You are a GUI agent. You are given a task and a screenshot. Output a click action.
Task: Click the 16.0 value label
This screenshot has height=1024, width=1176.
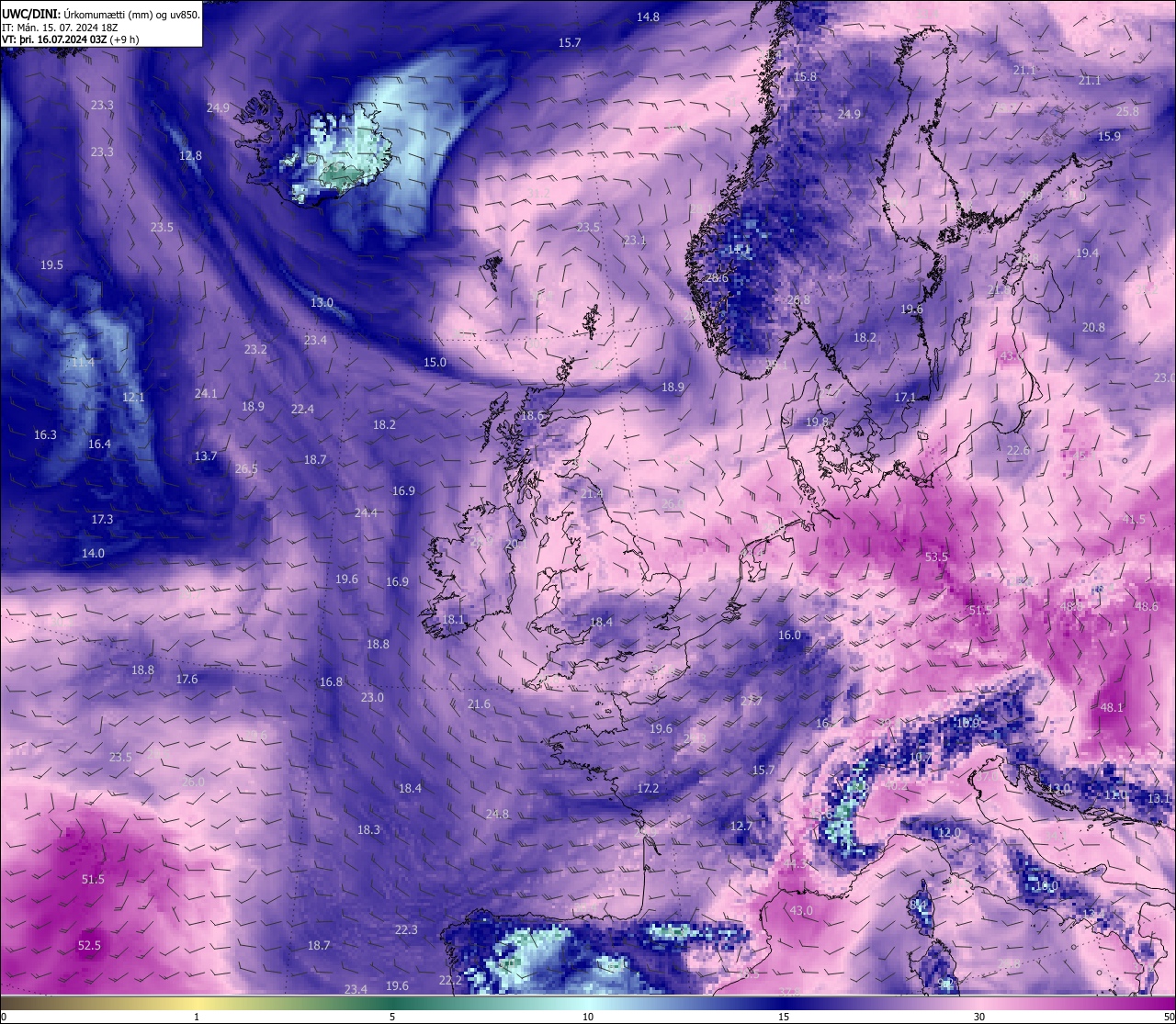[x=789, y=635]
